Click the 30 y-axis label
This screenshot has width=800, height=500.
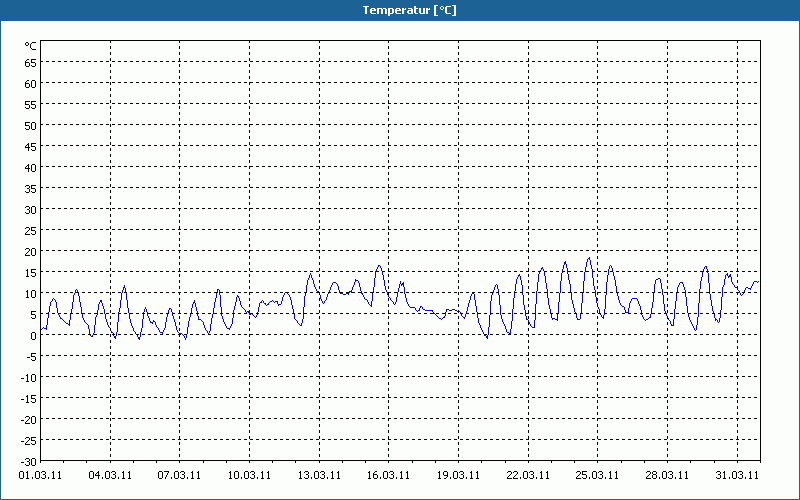[31, 210]
